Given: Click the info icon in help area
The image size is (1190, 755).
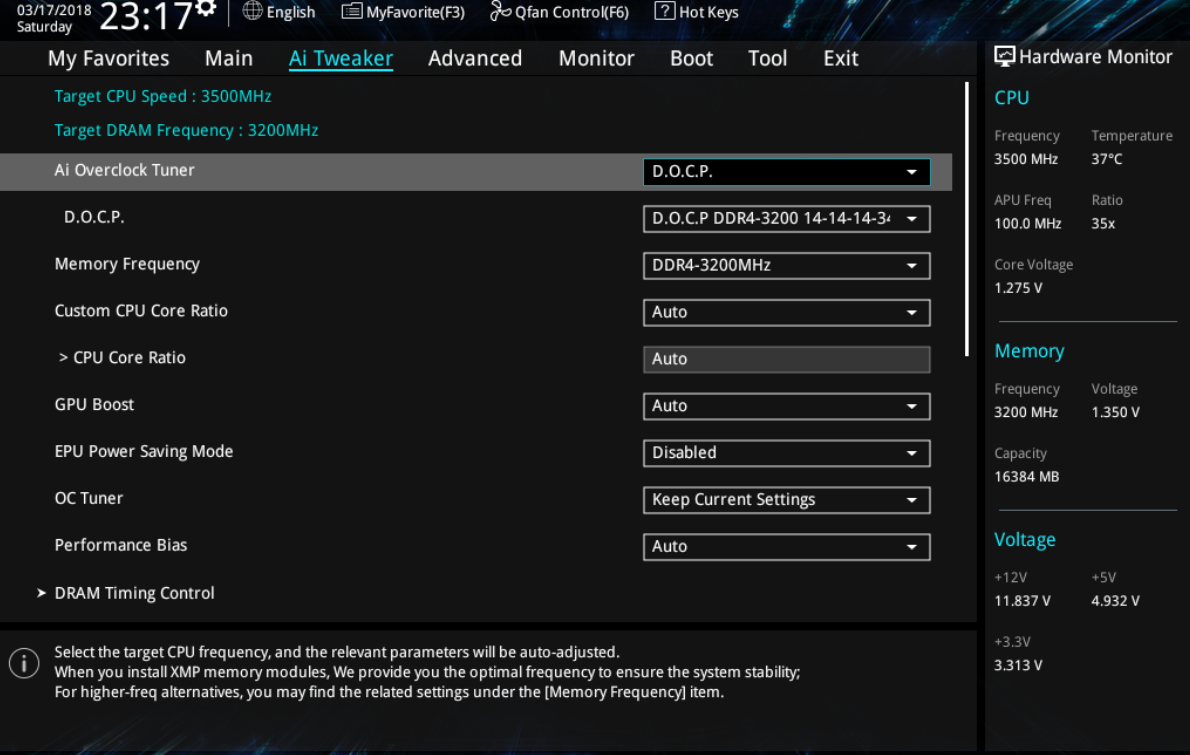Looking at the screenshot, I should click(x=24, y=663).
